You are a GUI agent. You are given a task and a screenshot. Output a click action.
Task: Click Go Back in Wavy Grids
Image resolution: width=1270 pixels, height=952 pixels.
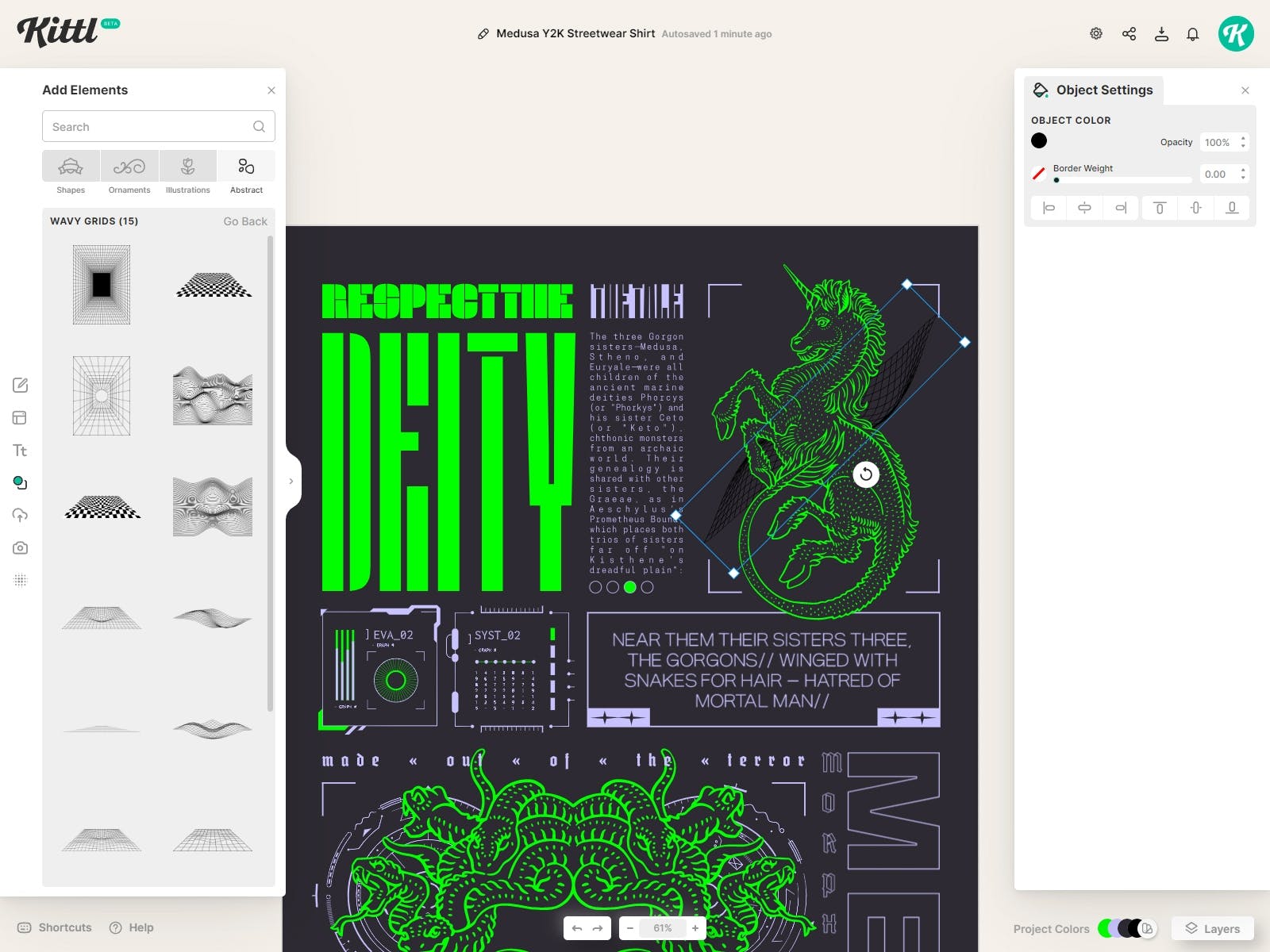[245, 221]
